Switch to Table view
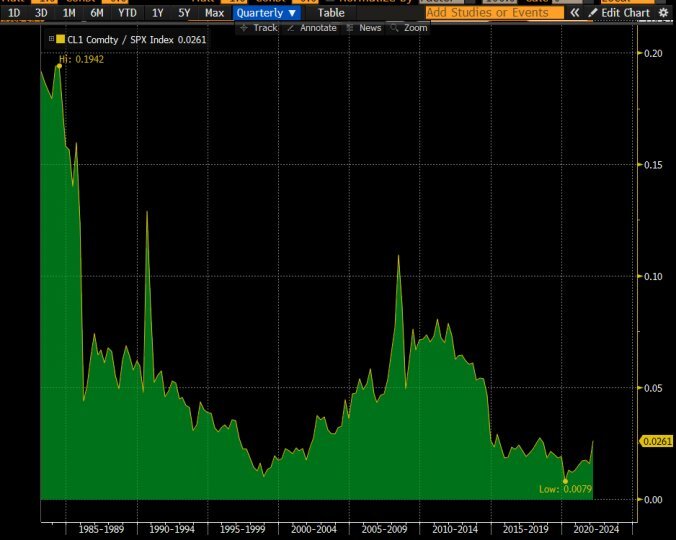676x540 pixels. coord(331,13)
